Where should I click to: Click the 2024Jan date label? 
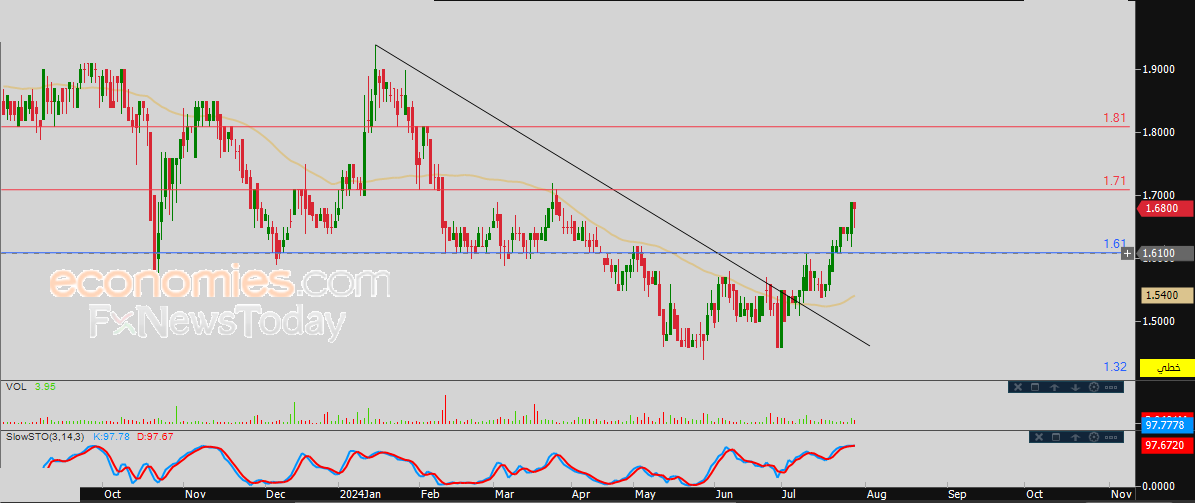tap(360, 494)
